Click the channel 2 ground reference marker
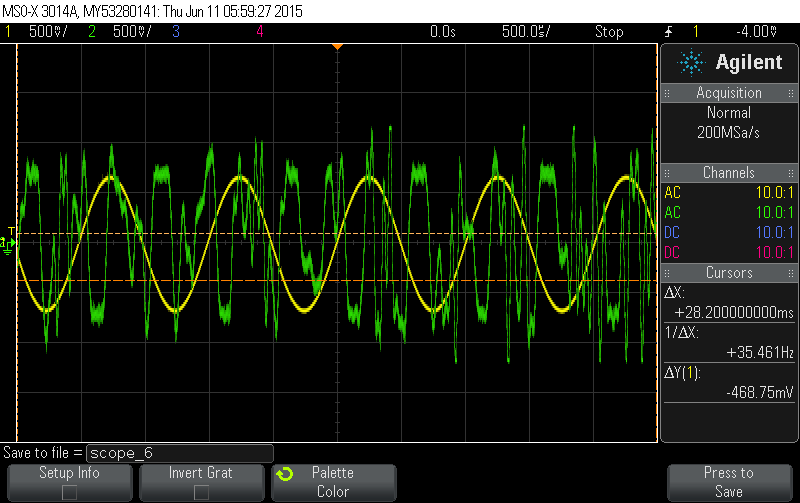800x503 pixels. coord(7,245)
